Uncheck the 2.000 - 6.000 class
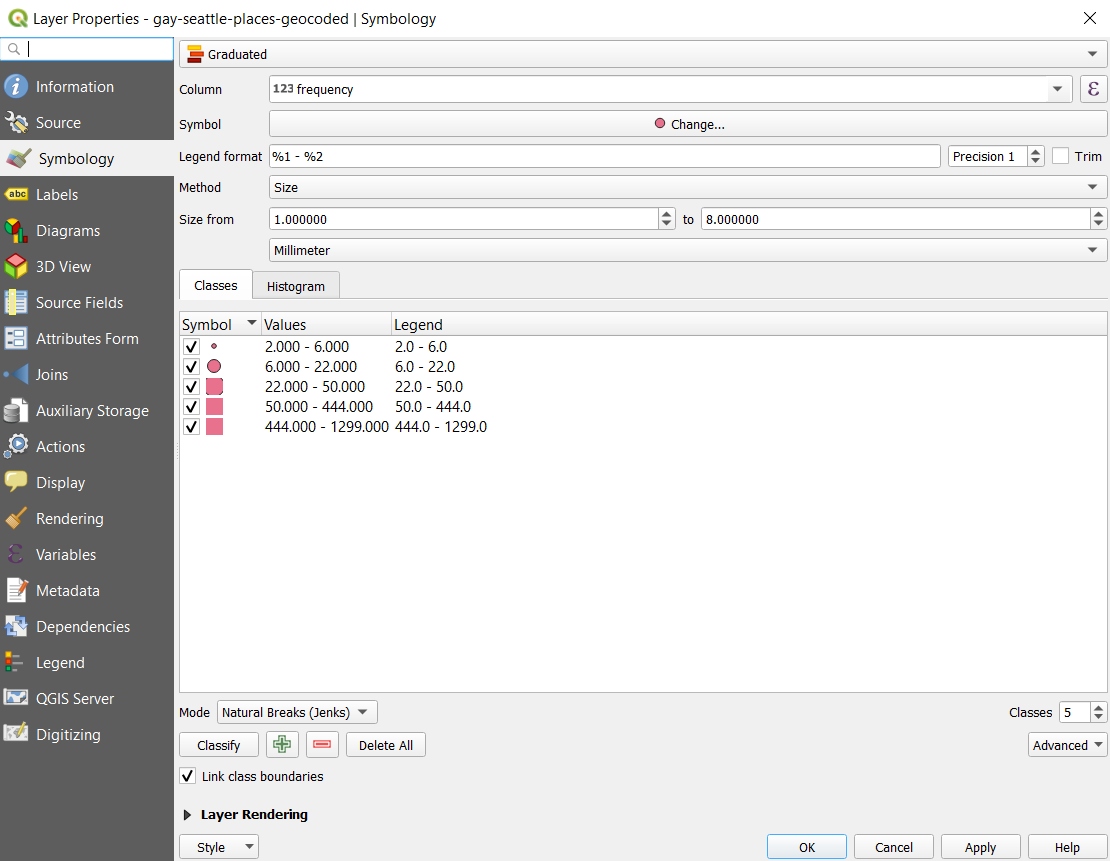This screenshot has height=861, width=1110. (x=191, y=347)
